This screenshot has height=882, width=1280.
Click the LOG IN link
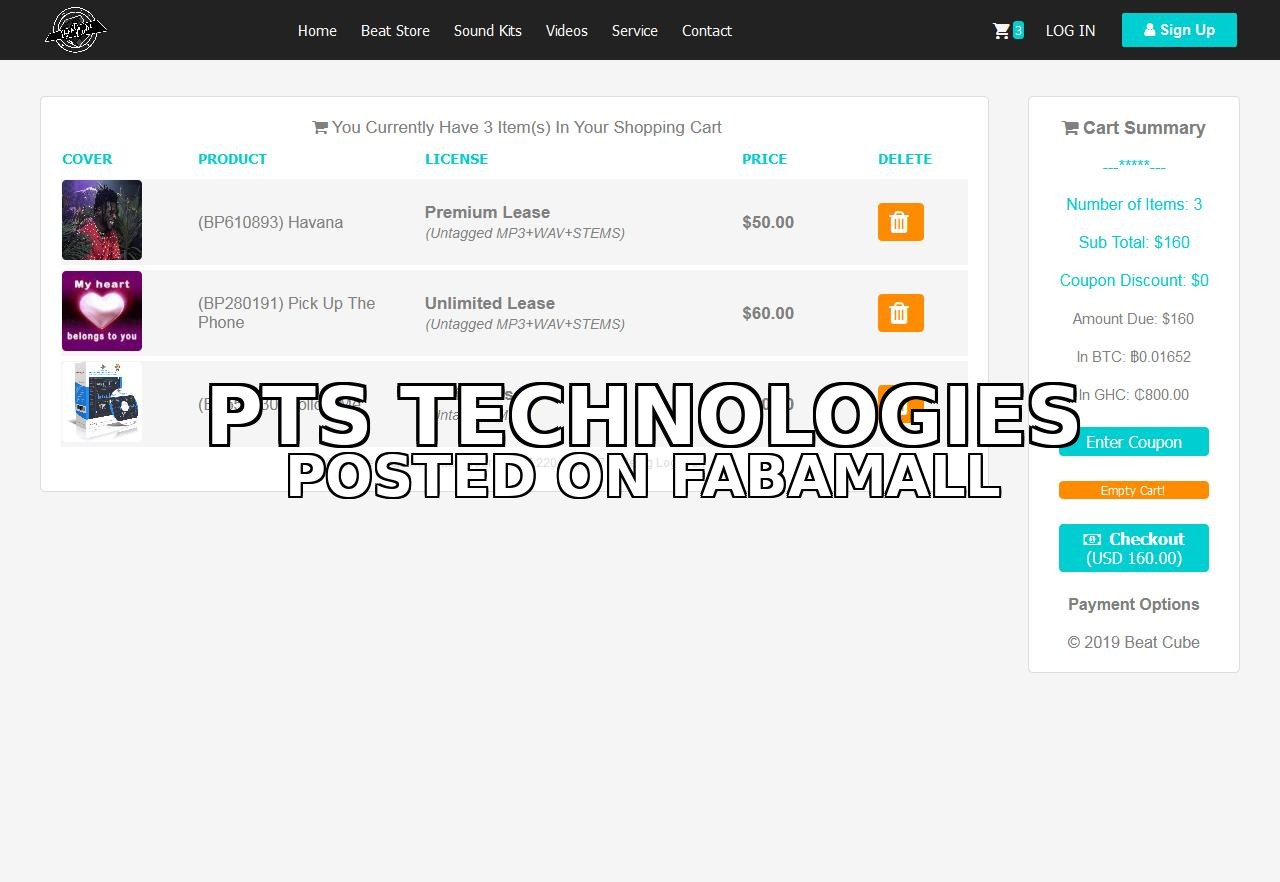(1070, 31)
